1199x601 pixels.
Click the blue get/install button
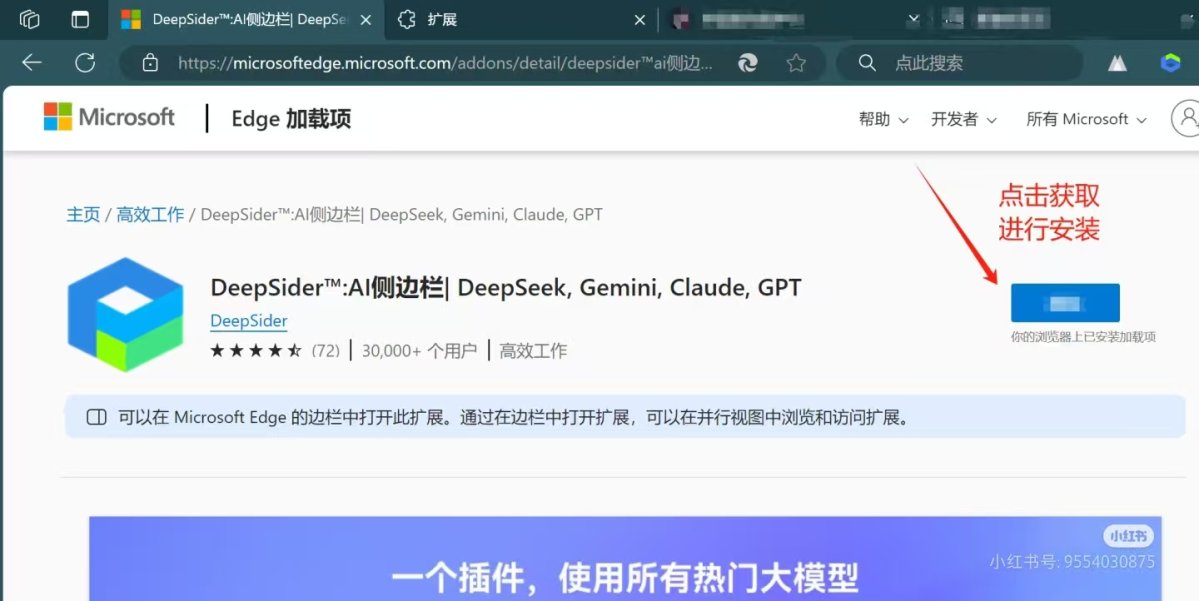(1064, 303)
